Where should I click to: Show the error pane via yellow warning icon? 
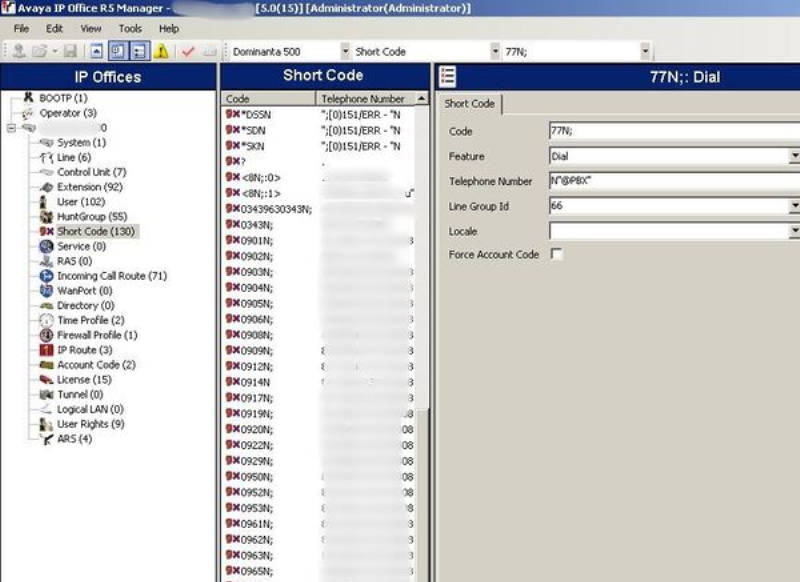click(161, 51)
